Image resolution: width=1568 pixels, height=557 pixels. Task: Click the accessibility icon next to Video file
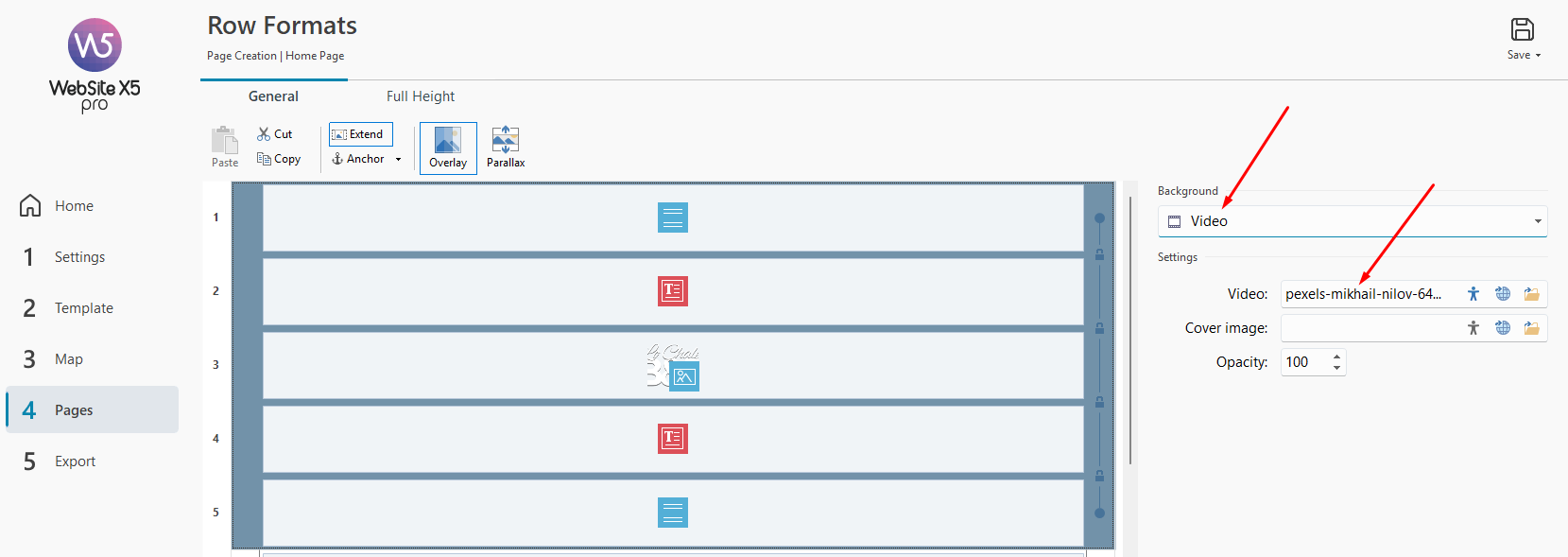[x=1473, y=294]
